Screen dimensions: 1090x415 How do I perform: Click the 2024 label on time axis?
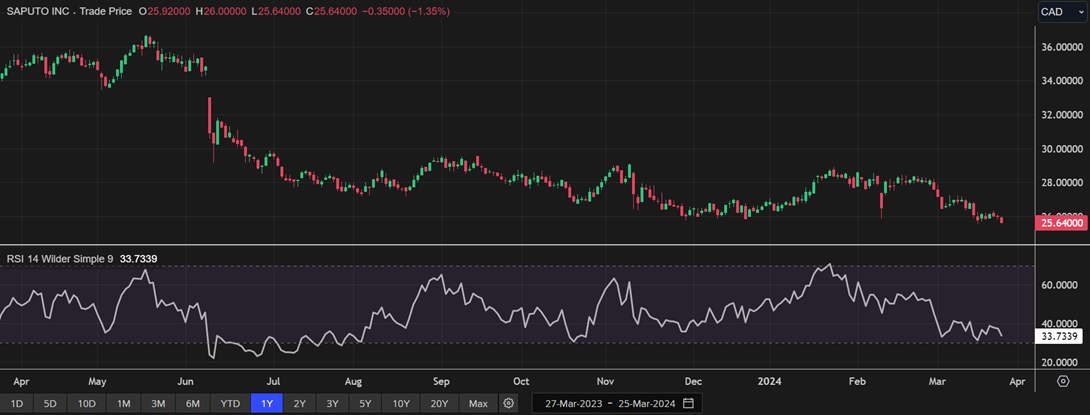pos(770,382)
